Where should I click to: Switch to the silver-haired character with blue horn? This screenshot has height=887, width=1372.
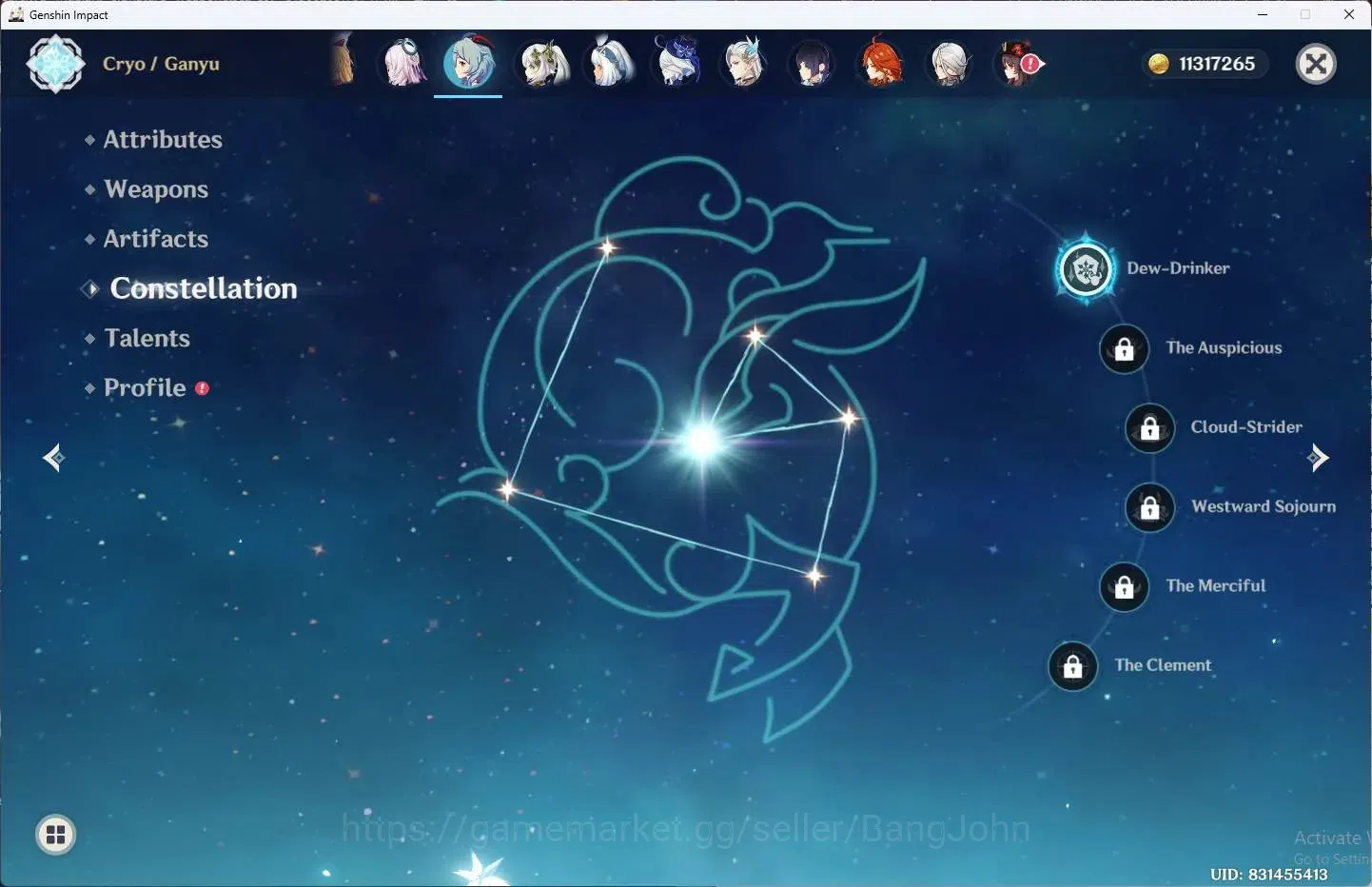[745, 63]
